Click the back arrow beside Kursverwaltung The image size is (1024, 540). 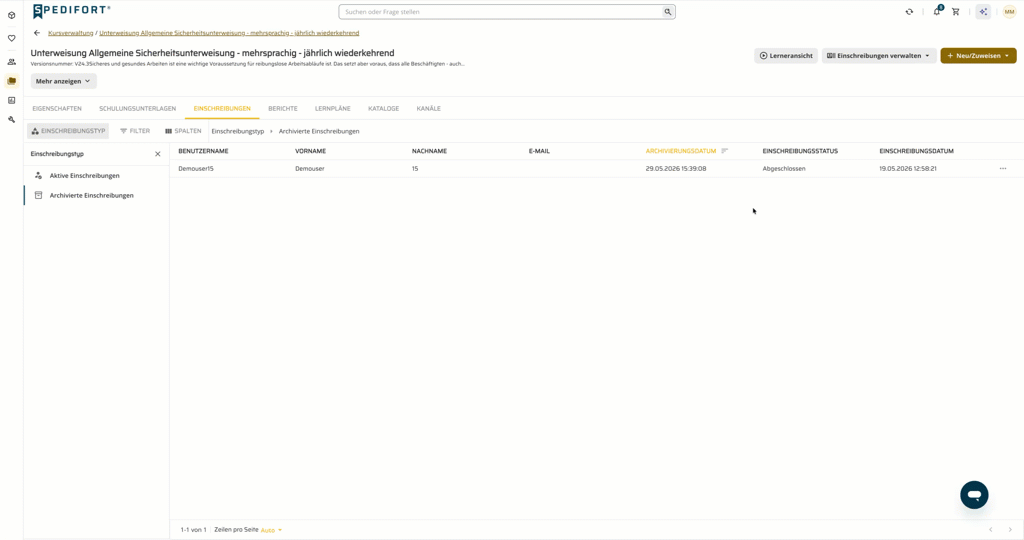(37, 33)
